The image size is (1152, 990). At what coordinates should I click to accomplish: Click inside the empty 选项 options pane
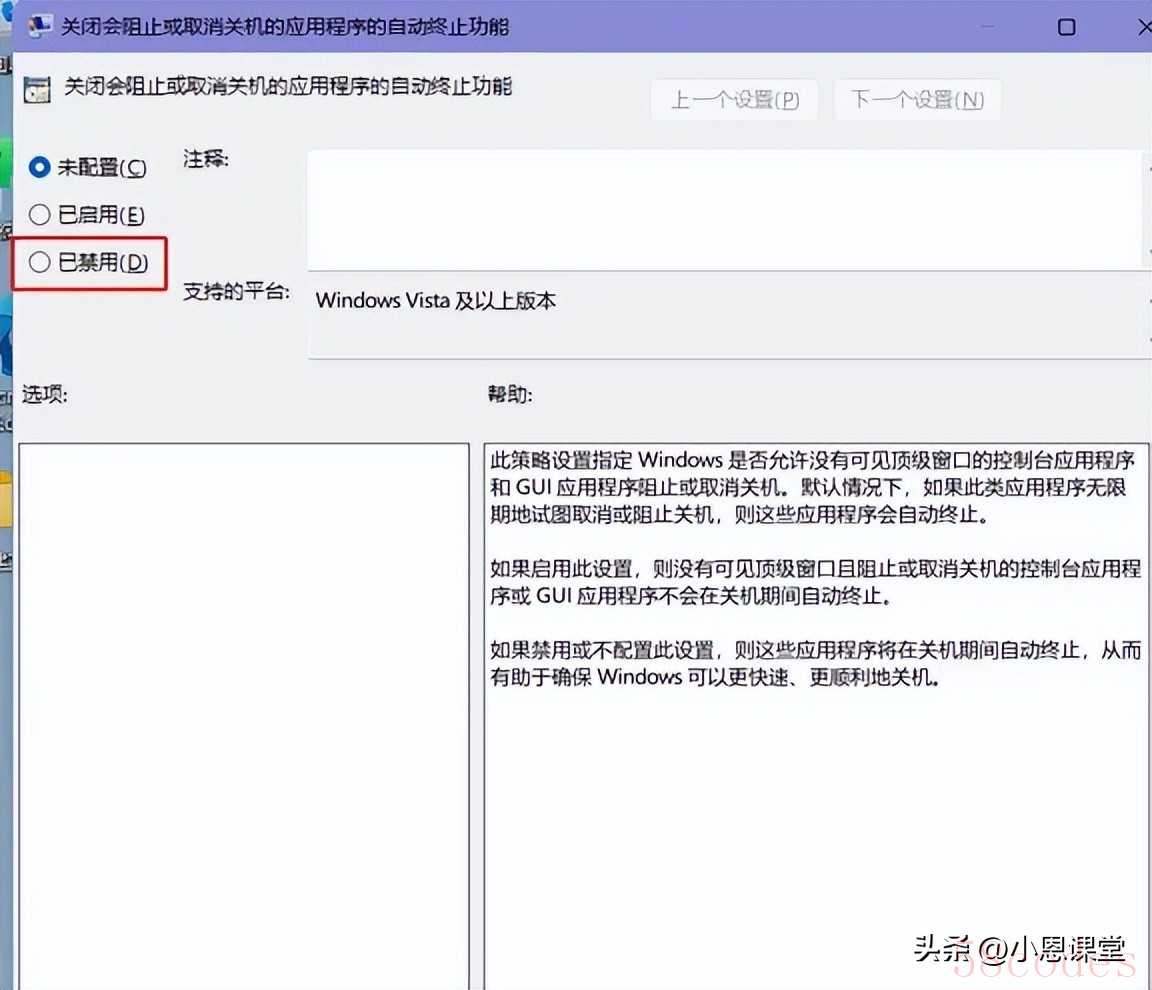click(x=243, y=700)
